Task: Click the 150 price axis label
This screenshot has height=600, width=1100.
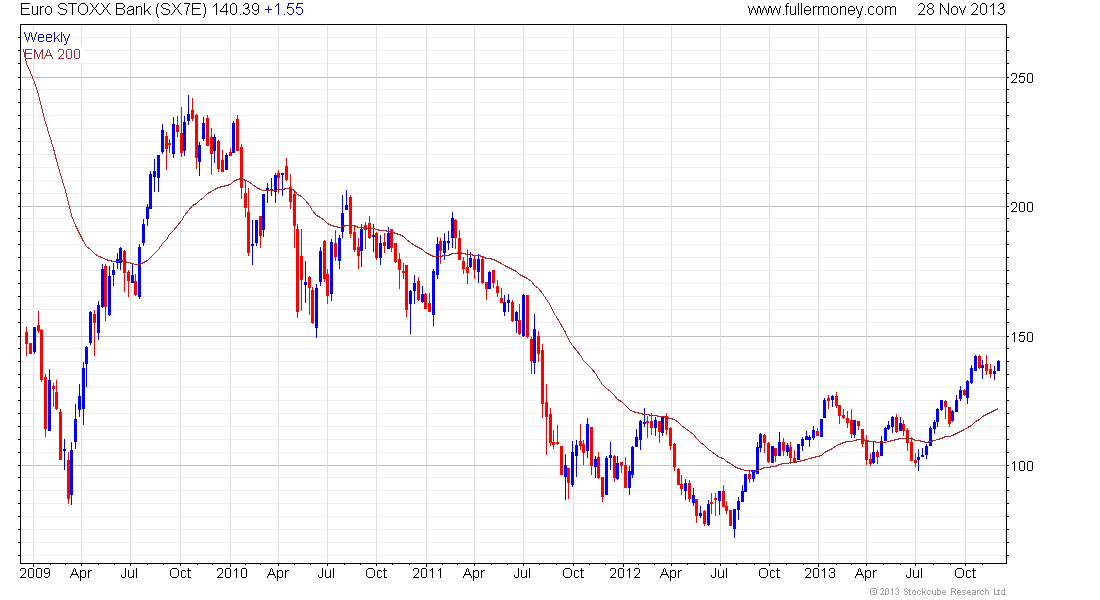Action: 1022,337
